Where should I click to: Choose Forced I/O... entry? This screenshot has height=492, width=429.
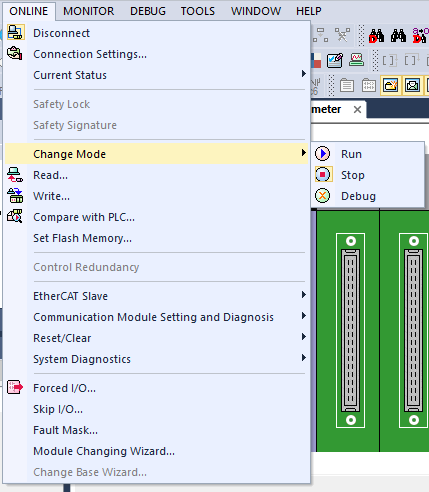pyautogui.click(x=157, y=388)
